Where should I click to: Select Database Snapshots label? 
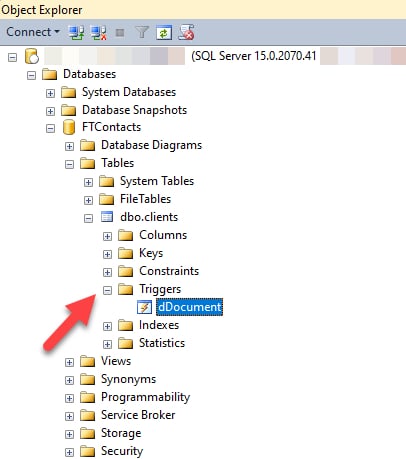point(134,110)
